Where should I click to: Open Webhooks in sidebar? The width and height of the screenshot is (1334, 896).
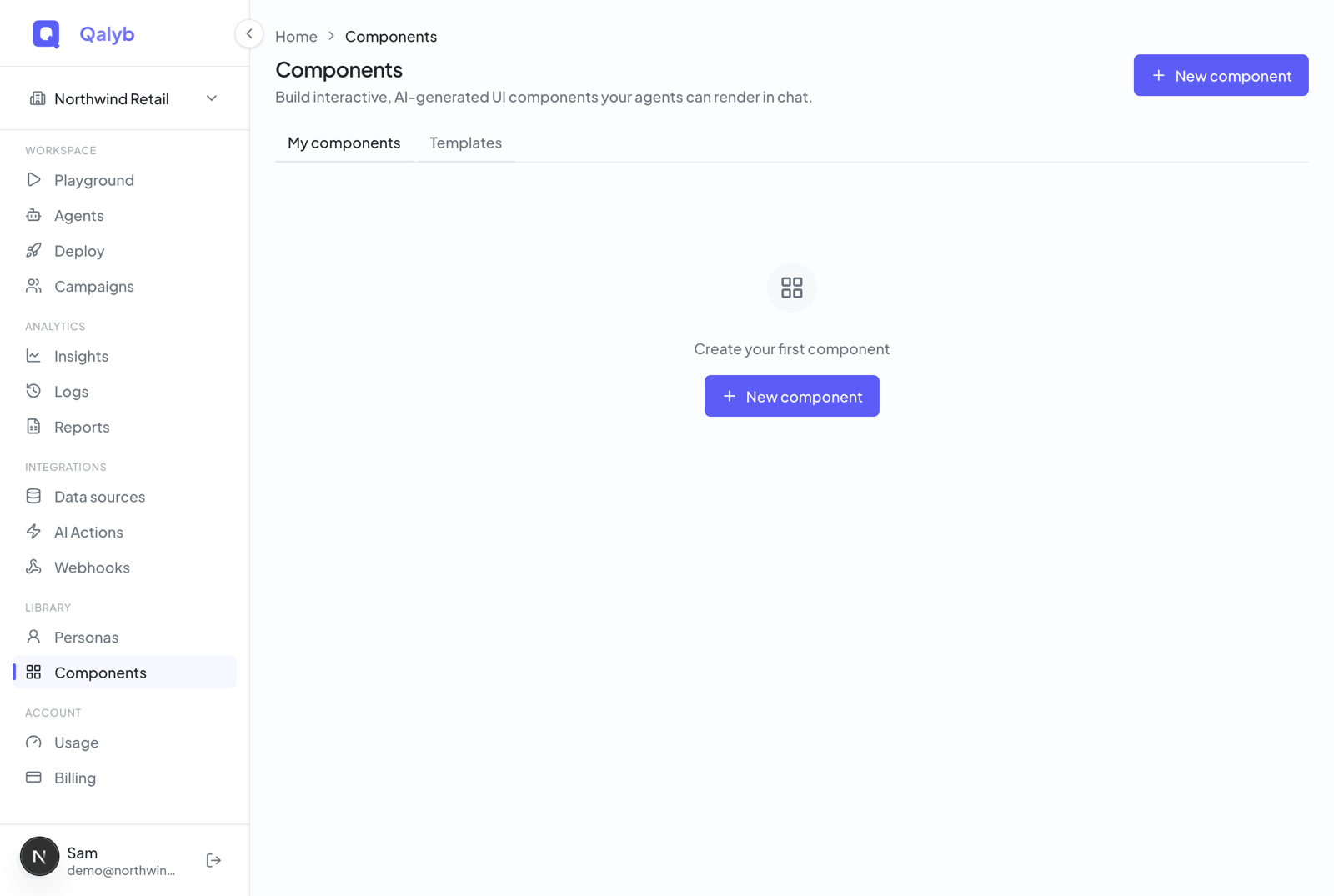click(x=125, y=568)
